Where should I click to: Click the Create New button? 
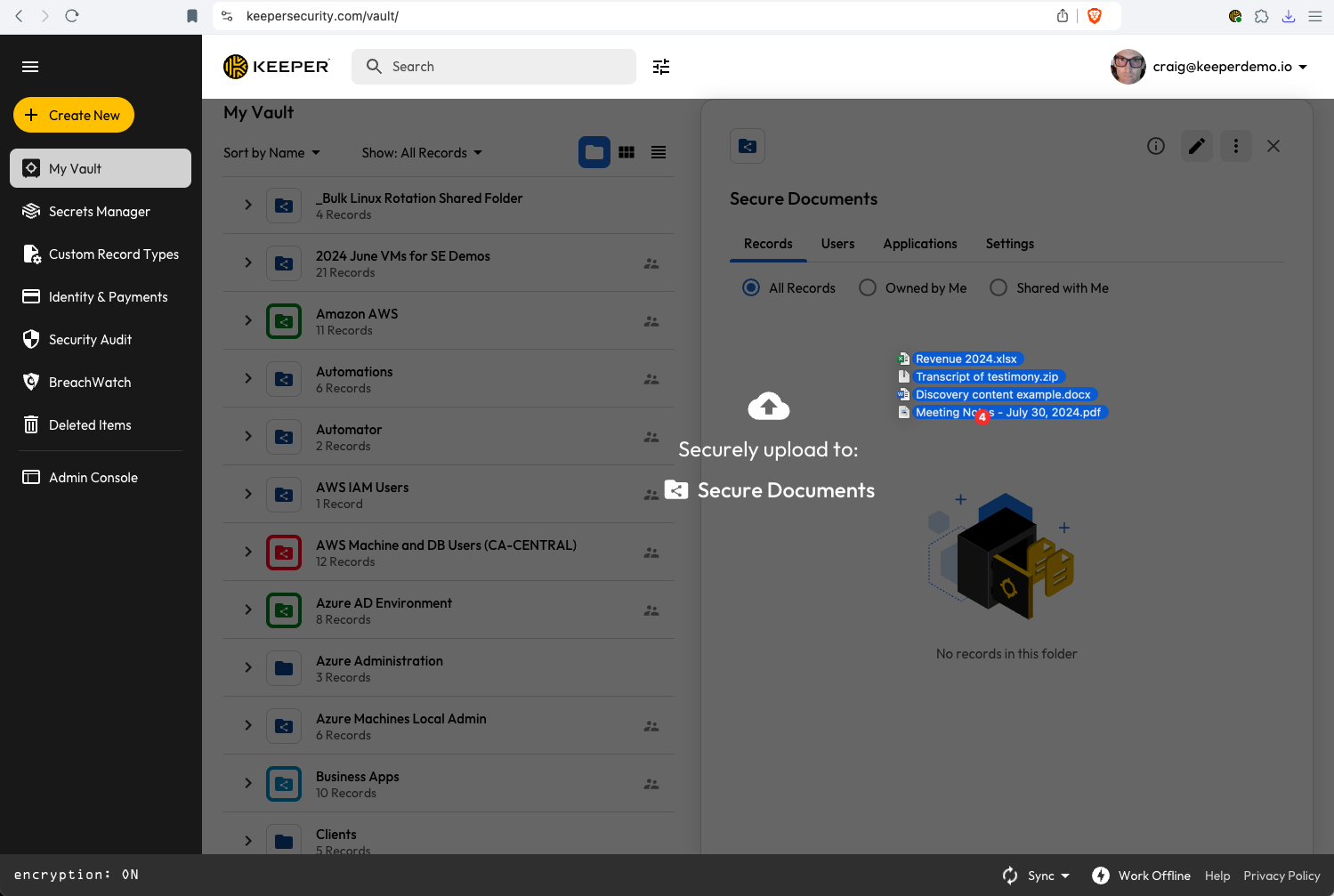pos(74,115)
